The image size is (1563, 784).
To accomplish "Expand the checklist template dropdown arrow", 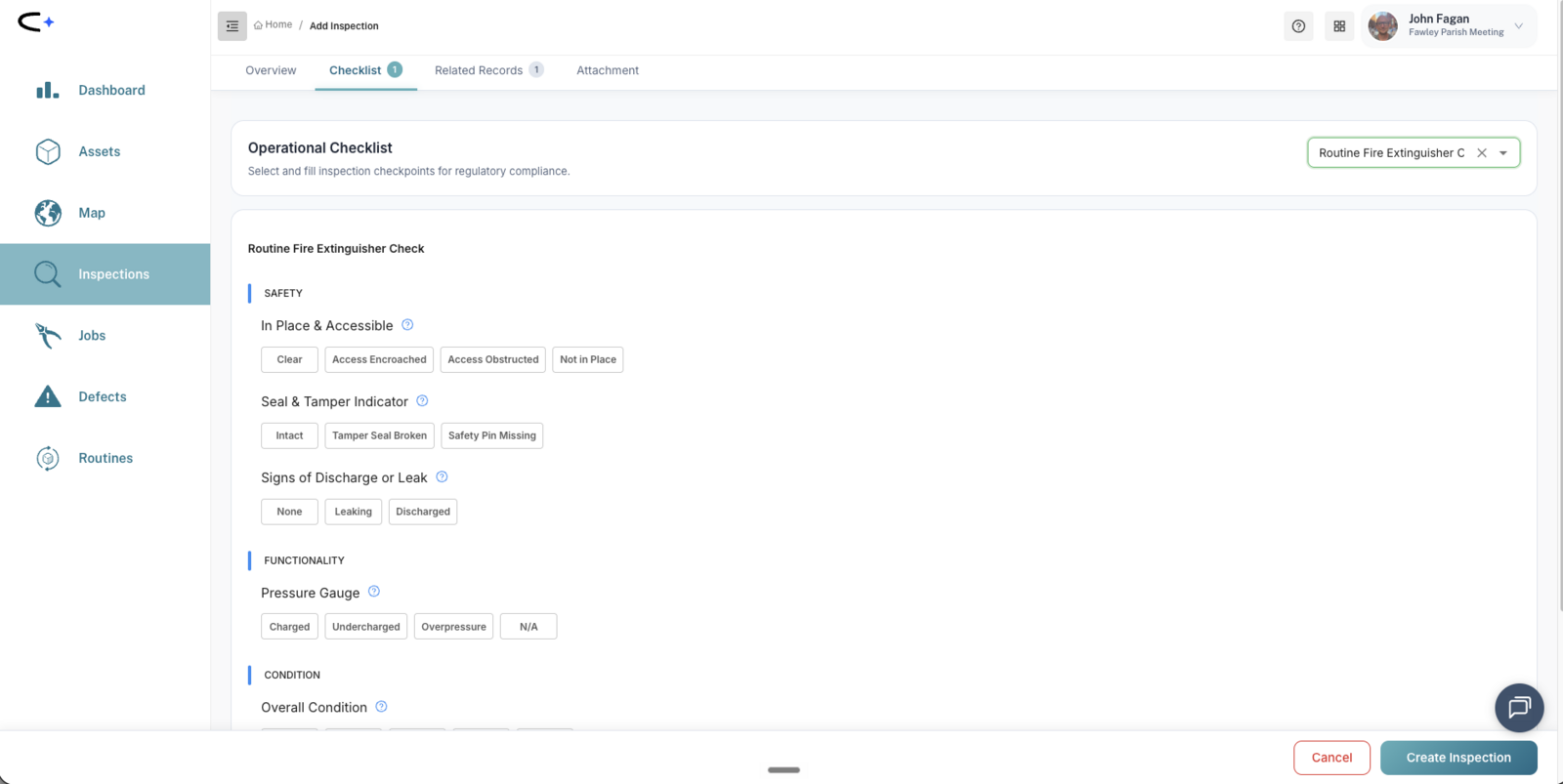I will (x=1503, y=153).
